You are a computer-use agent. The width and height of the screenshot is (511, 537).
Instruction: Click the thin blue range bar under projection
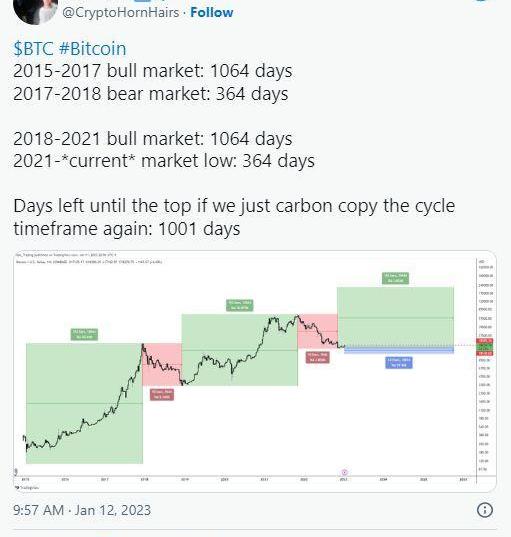[x=399, y=350]
